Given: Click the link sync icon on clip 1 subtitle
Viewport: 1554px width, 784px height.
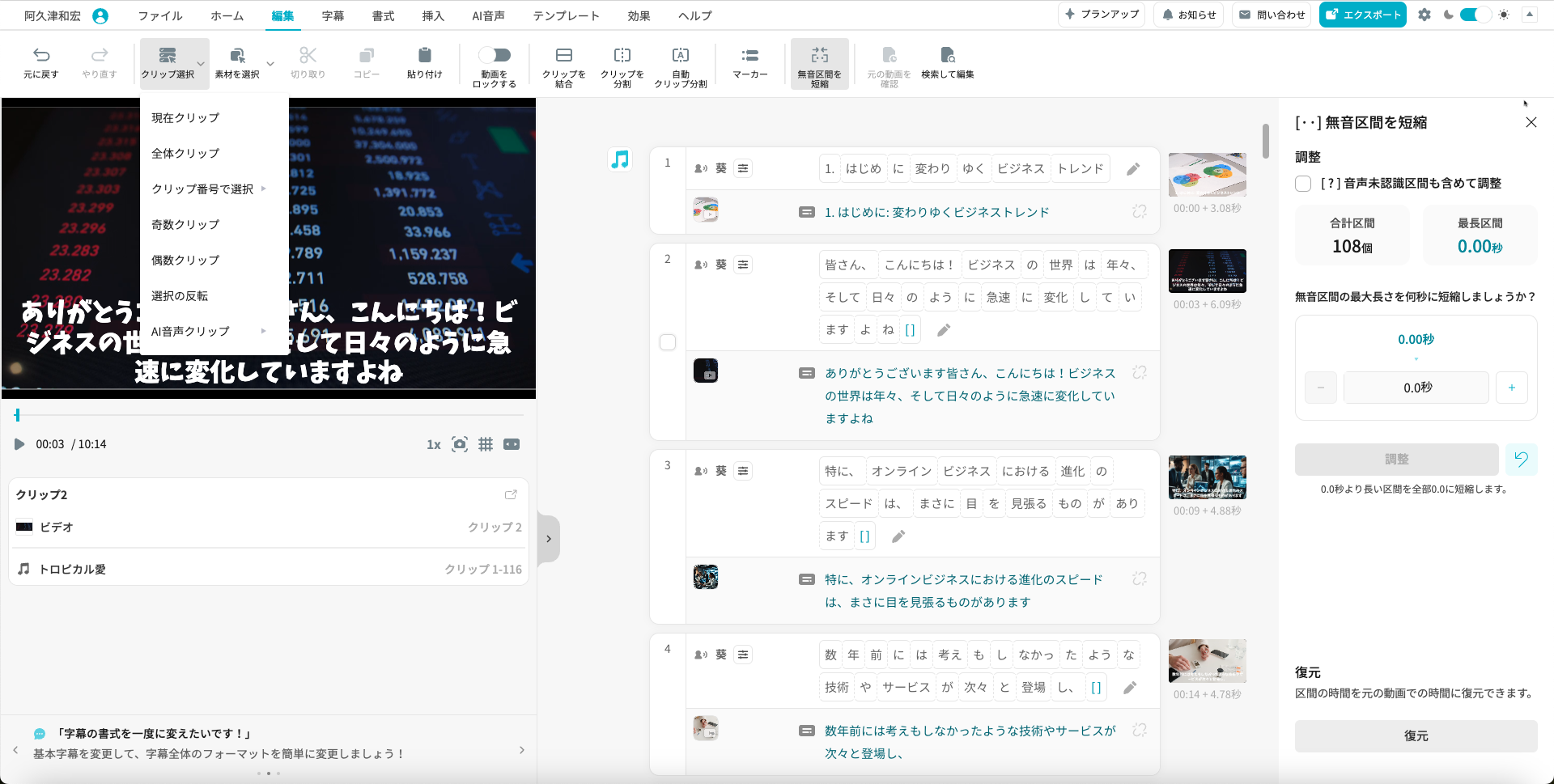Looking at the screenshot, I should pyautogui.click(x=1140, y=211).
